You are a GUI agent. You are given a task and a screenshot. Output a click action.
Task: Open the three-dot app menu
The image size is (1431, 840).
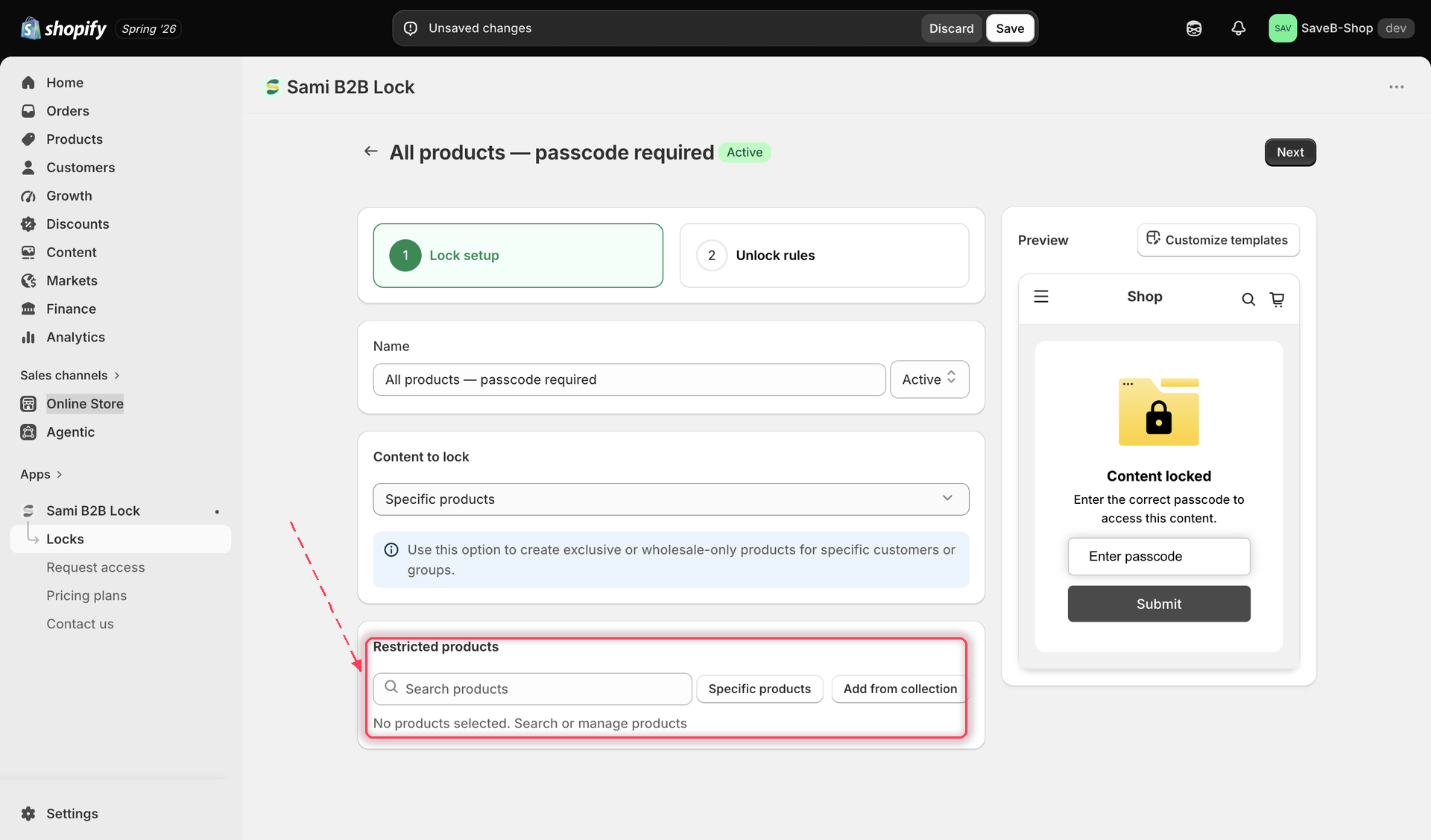1396,87
